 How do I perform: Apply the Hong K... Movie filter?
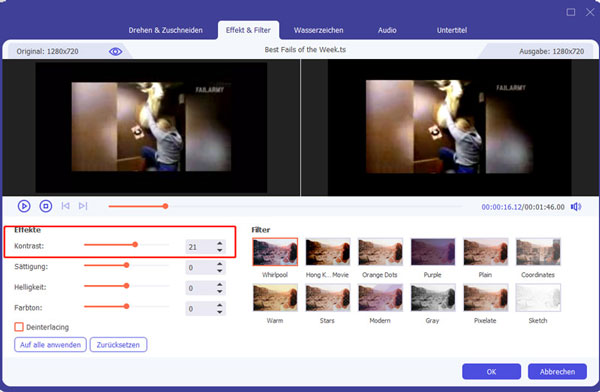point(328,252)
